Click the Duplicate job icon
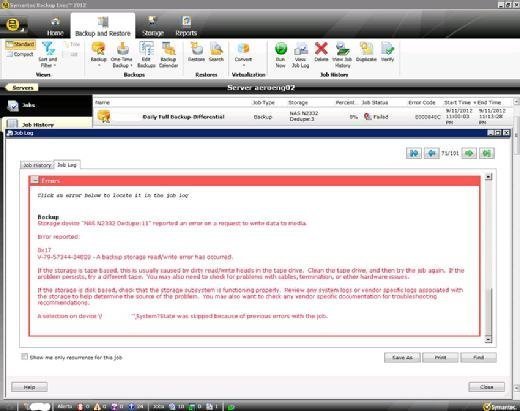This screenshot has height=411, width=520. pos(366,49)
